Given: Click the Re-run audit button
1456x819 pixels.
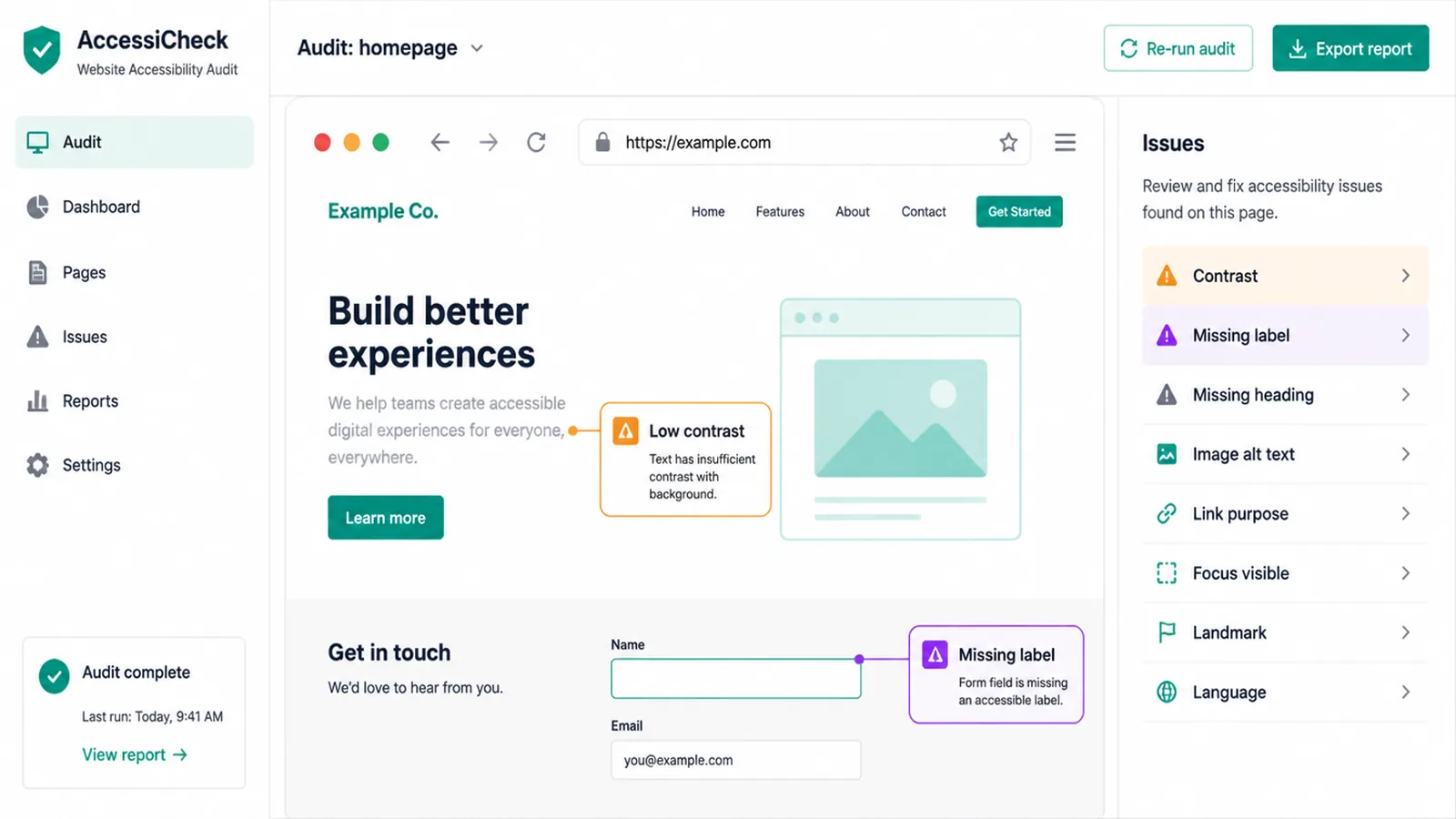Looking at the screenshot, I should pos(1178,48).
